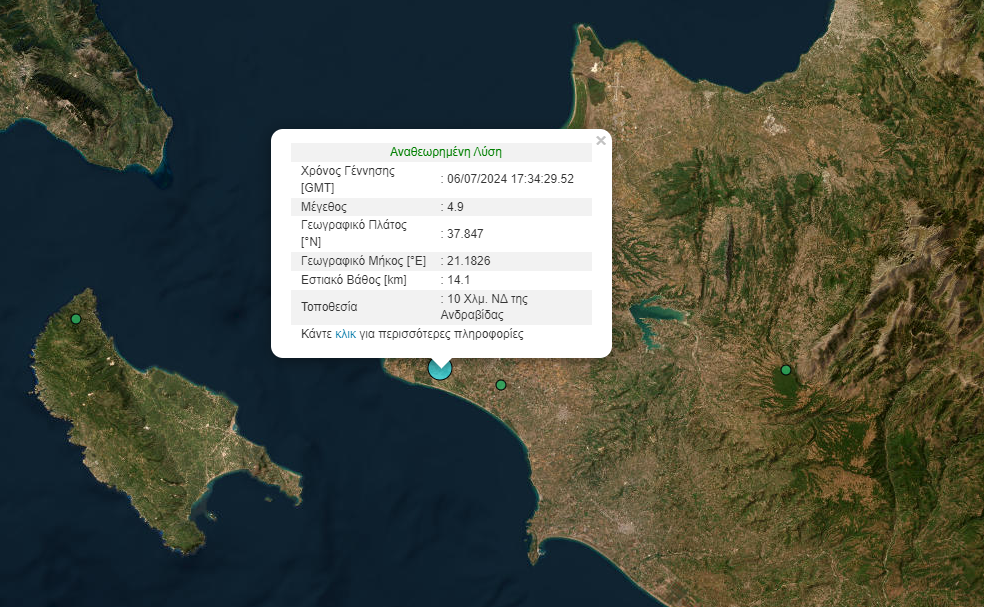Click the 'Αναθεωρημένη Λύση' popup header

click(x=445, y=153)
